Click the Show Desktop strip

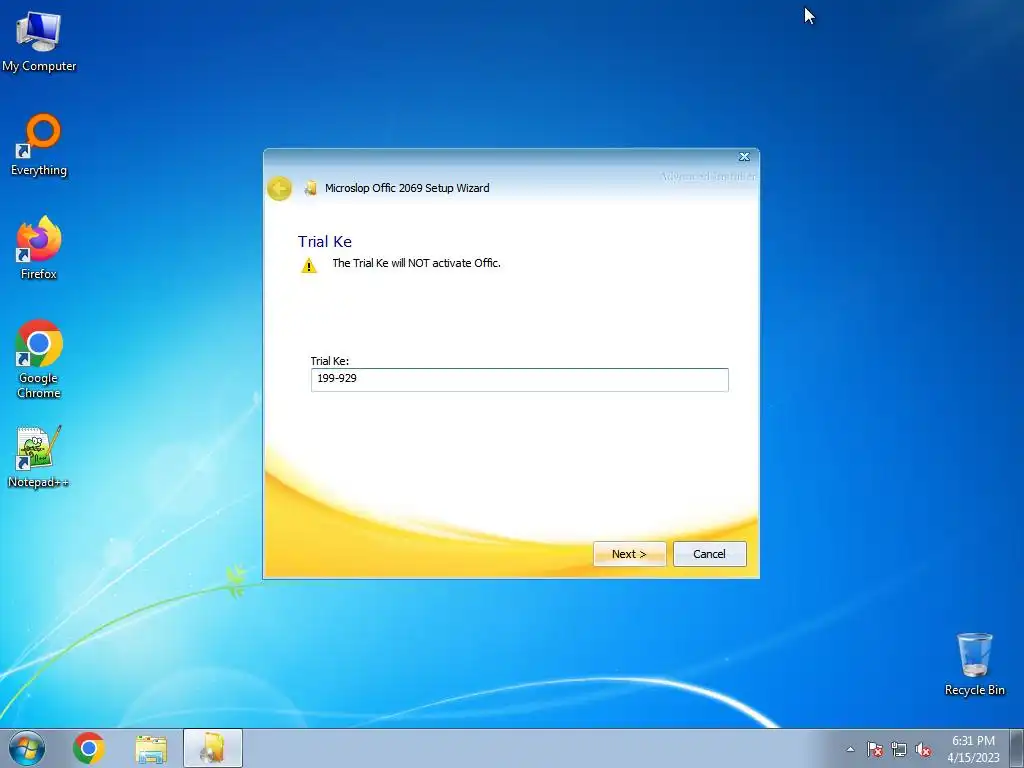(x=1017, y=748)
